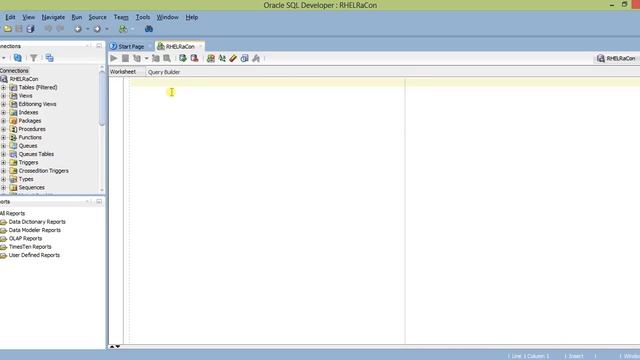
Task: Click the Forward navigation arrow icon
Action: point(97,29)
